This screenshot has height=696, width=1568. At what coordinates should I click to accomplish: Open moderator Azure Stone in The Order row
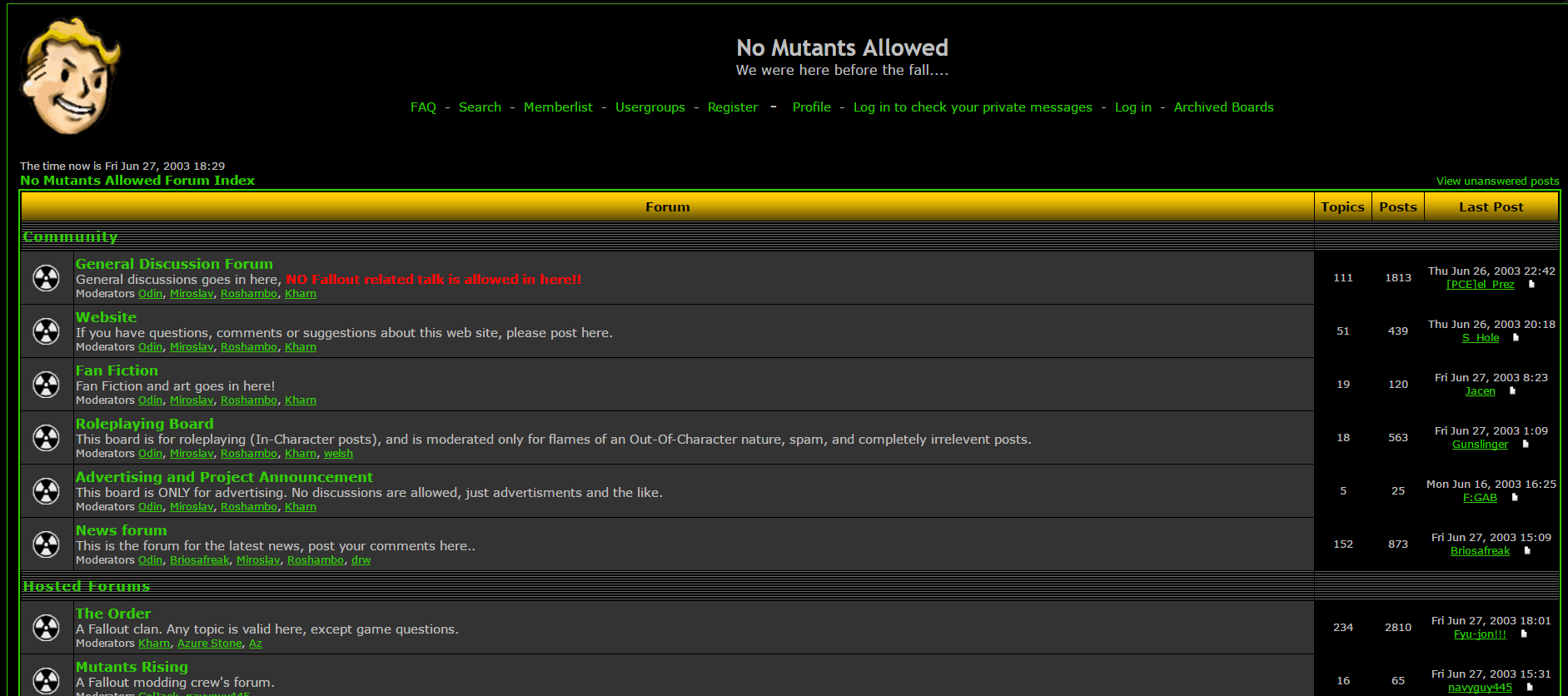coord(210,644)
